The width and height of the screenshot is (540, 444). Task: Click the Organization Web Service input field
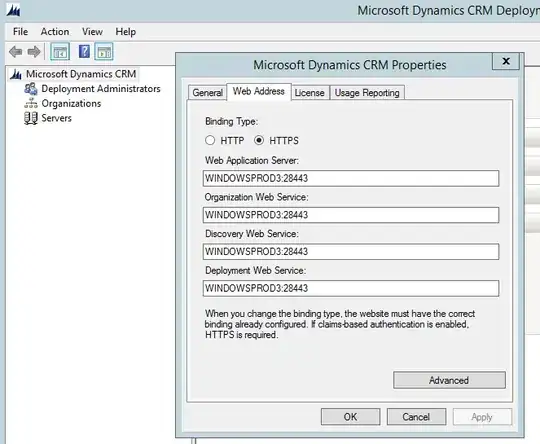coord(351,215)
